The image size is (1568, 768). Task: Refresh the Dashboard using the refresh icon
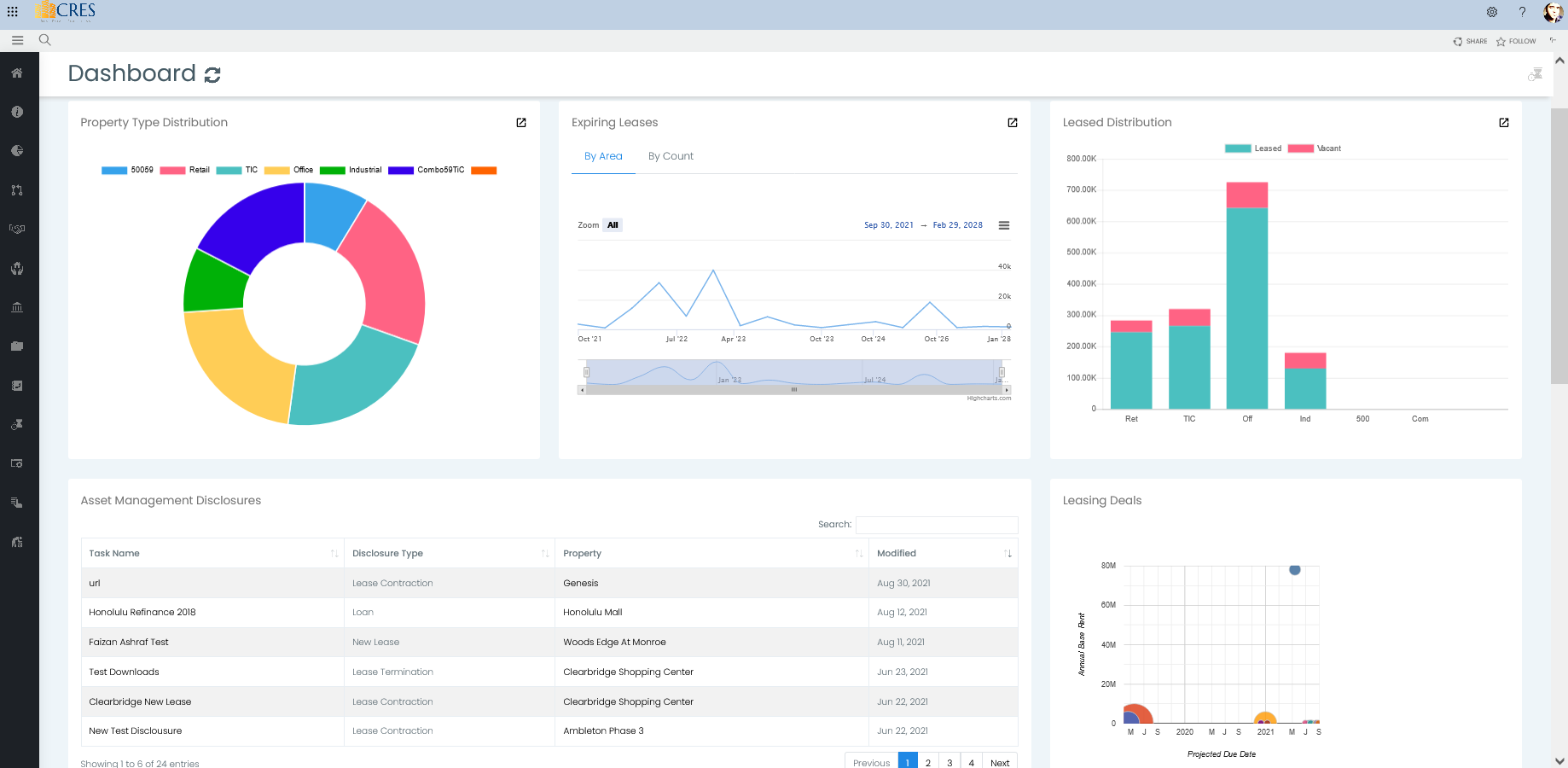[212, 74]
